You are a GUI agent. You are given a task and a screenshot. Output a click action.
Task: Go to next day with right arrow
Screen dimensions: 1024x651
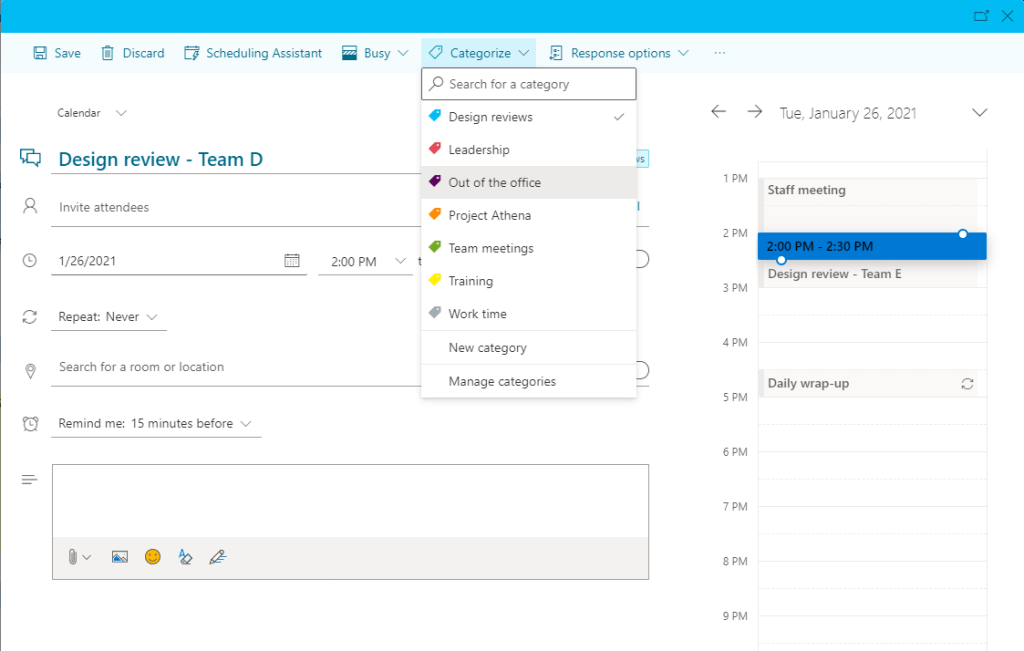[x=754, y=112]
